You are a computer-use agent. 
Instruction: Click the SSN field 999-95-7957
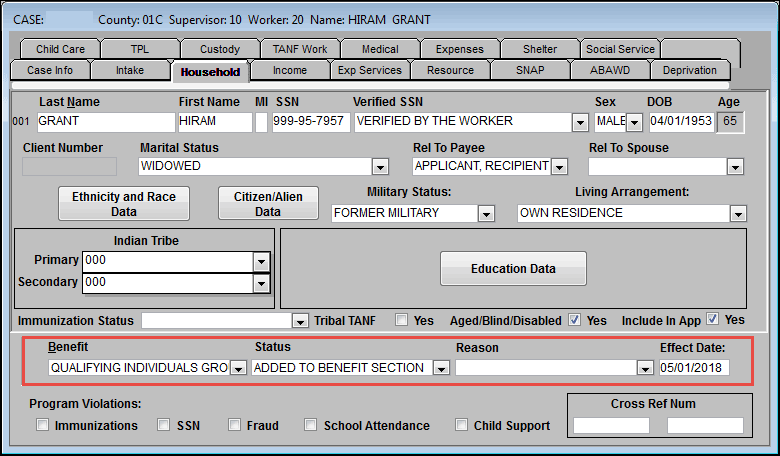click(x=311, y=122)
